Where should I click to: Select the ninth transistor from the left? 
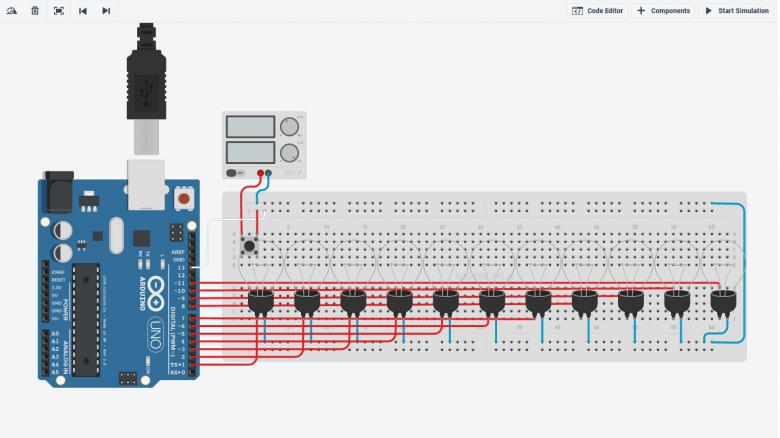pos(630,303)
